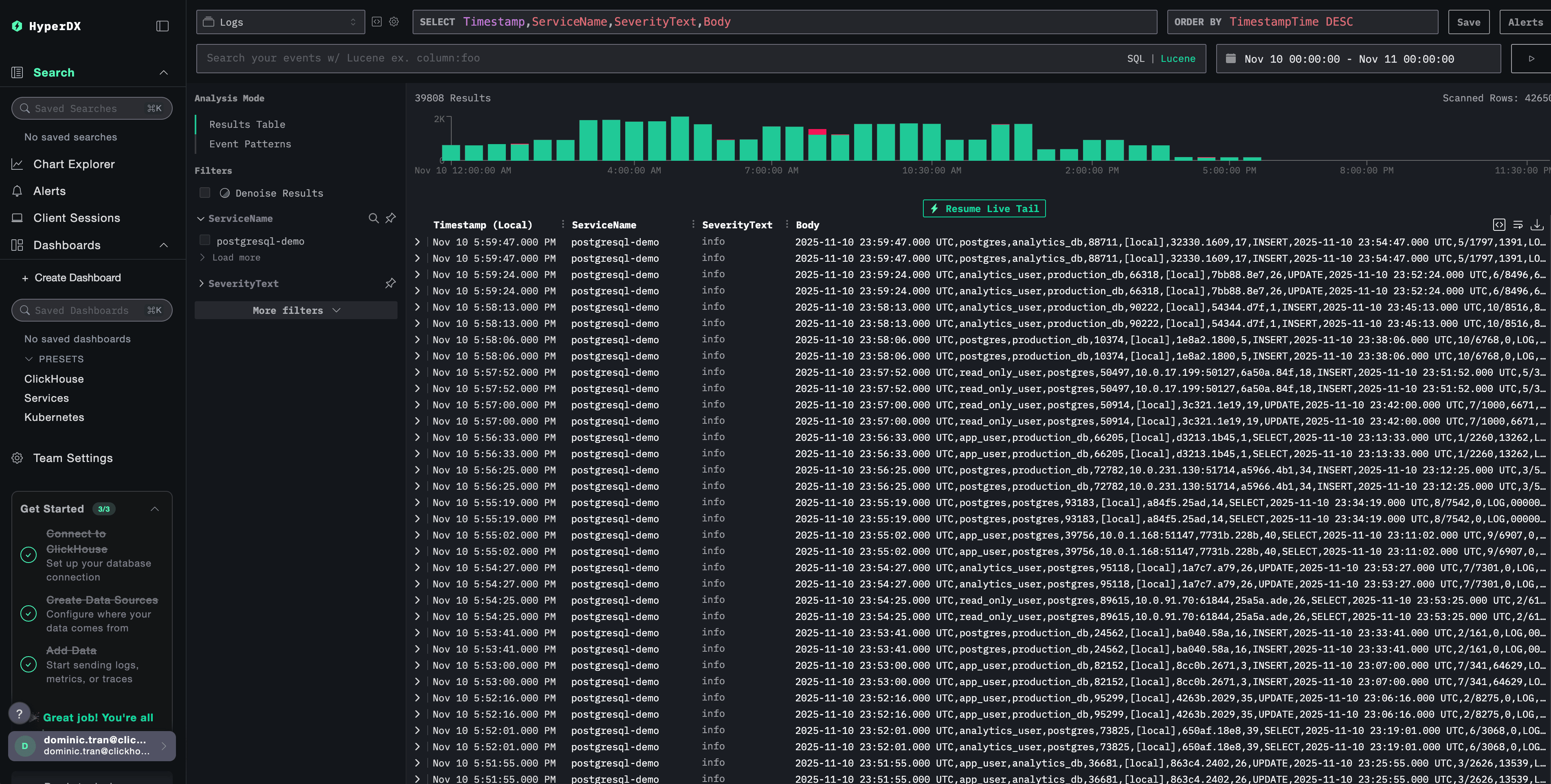Select Results Table analysis mode
The image size is (1551, 784).
[247, 125]
